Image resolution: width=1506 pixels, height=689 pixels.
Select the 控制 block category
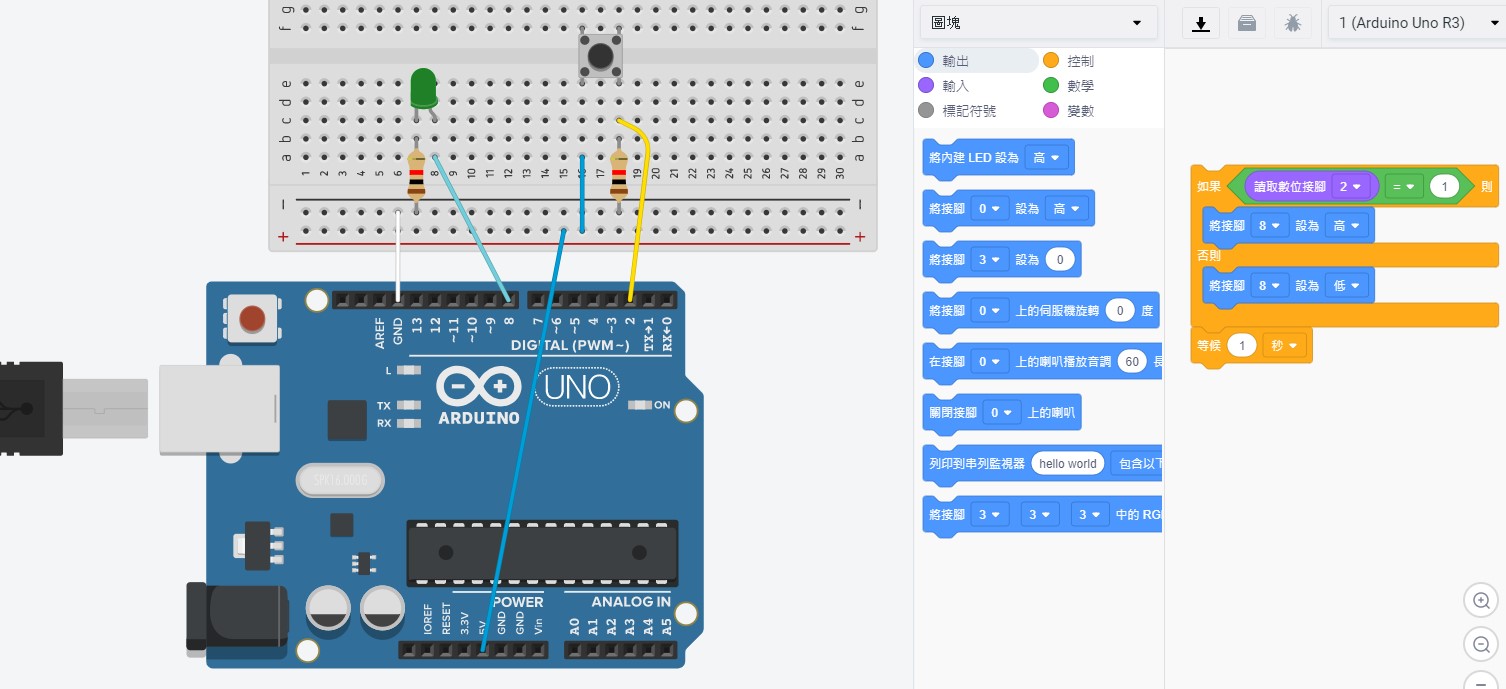pyautogui.click(x=1079, y=61)
